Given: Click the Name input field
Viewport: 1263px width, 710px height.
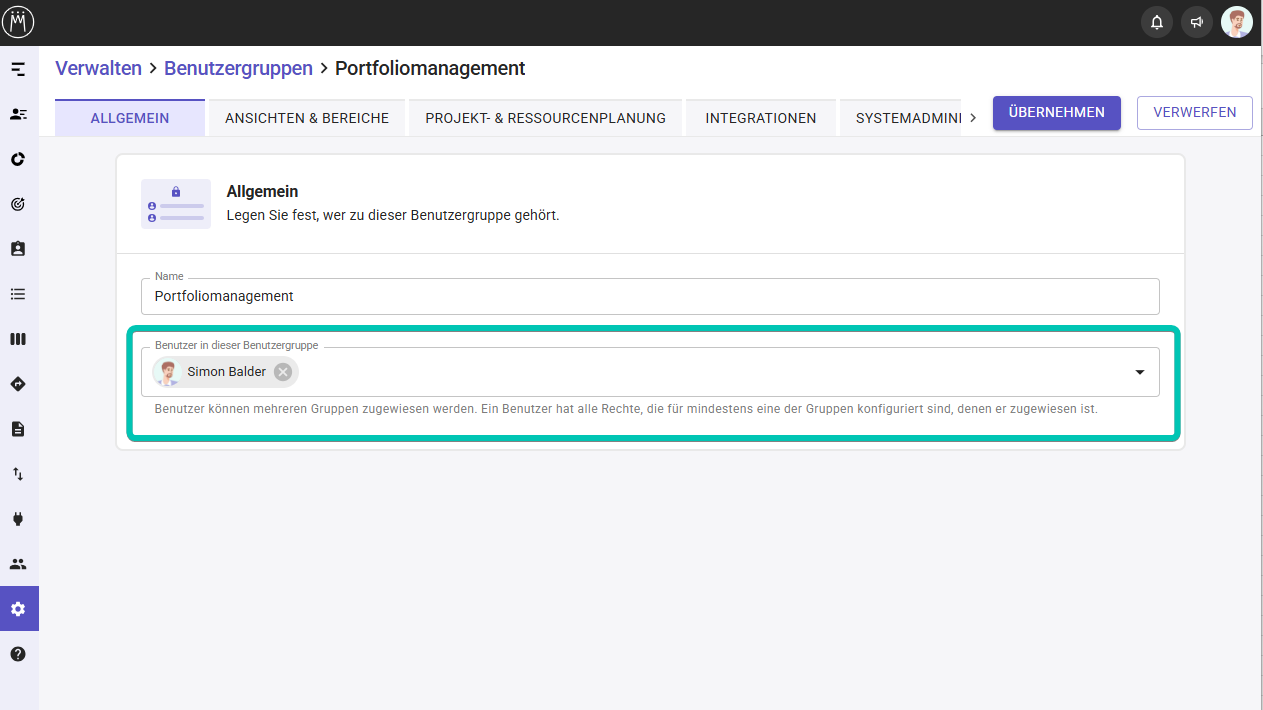Looking at the screenshot, I should pos(650,296).
